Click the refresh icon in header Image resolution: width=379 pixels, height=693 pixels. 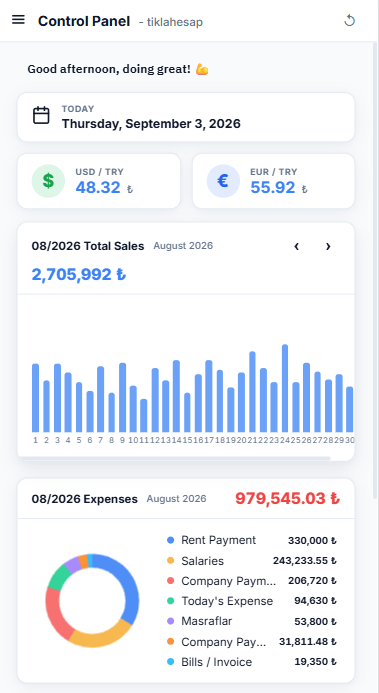tap(349, 20)
